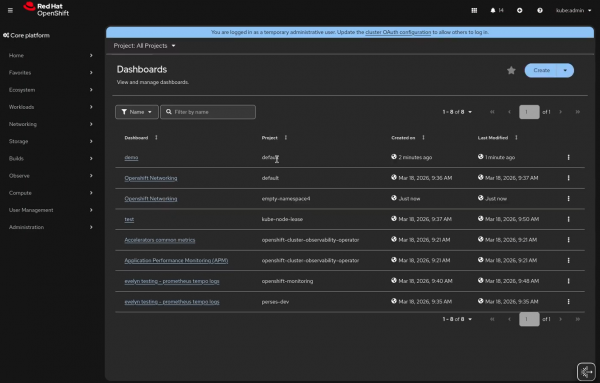600x383 pixels.
Task: Open kebab menu for Accelerators common metrics row
Action: (x=569, y=240)
